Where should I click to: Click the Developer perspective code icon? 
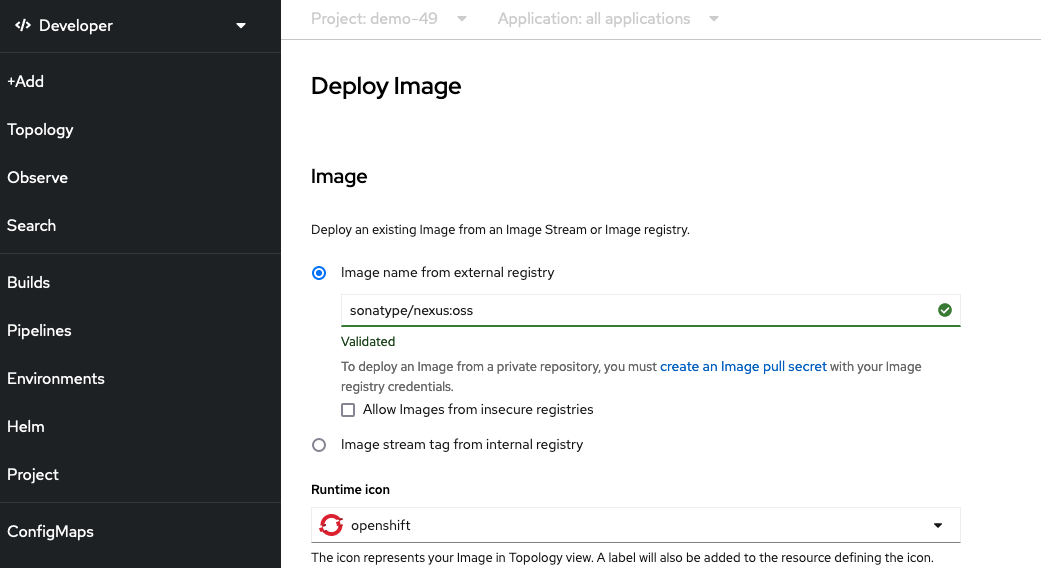click(x=23, y=25)
